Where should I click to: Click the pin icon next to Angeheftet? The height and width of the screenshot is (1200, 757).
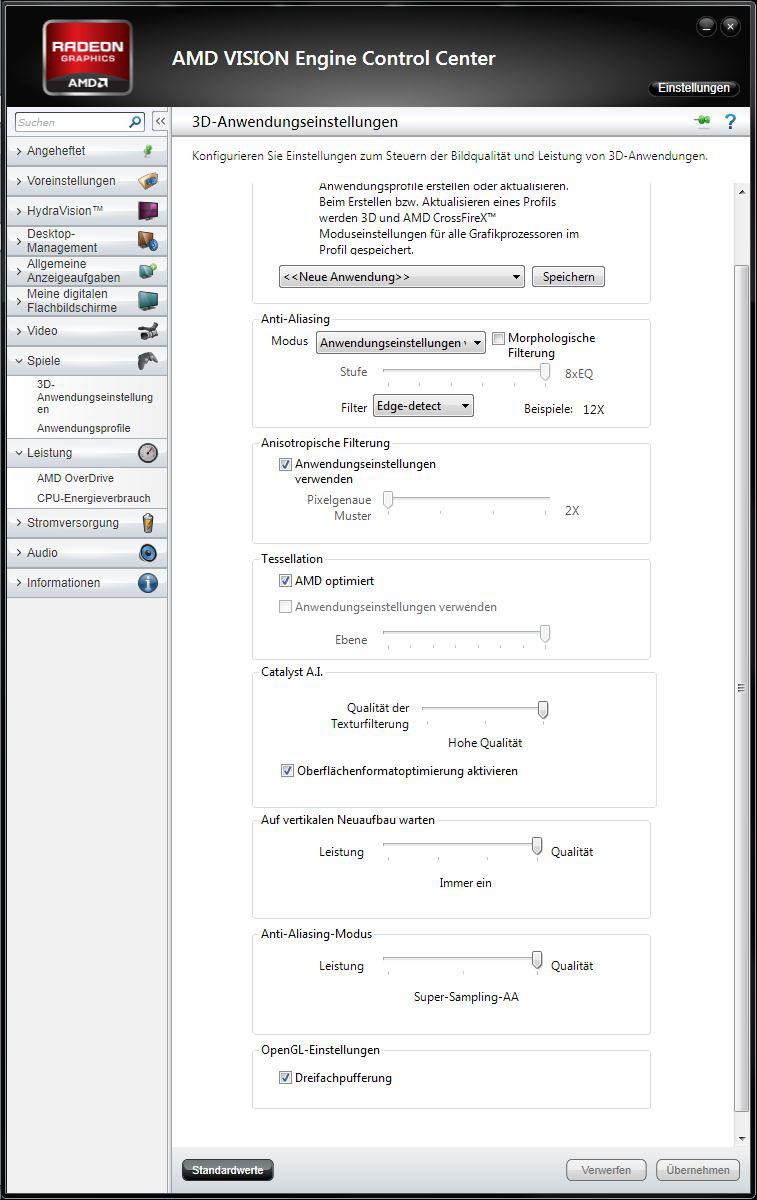tap(148, 151)
